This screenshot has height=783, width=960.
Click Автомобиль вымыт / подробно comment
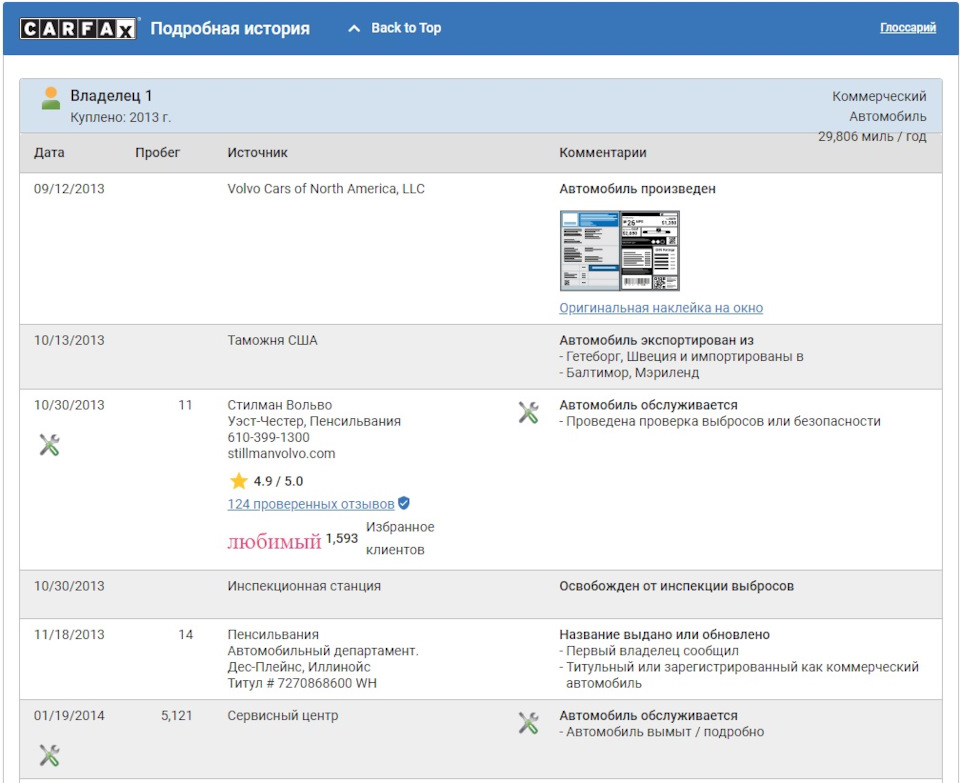(x=665, y=732)
